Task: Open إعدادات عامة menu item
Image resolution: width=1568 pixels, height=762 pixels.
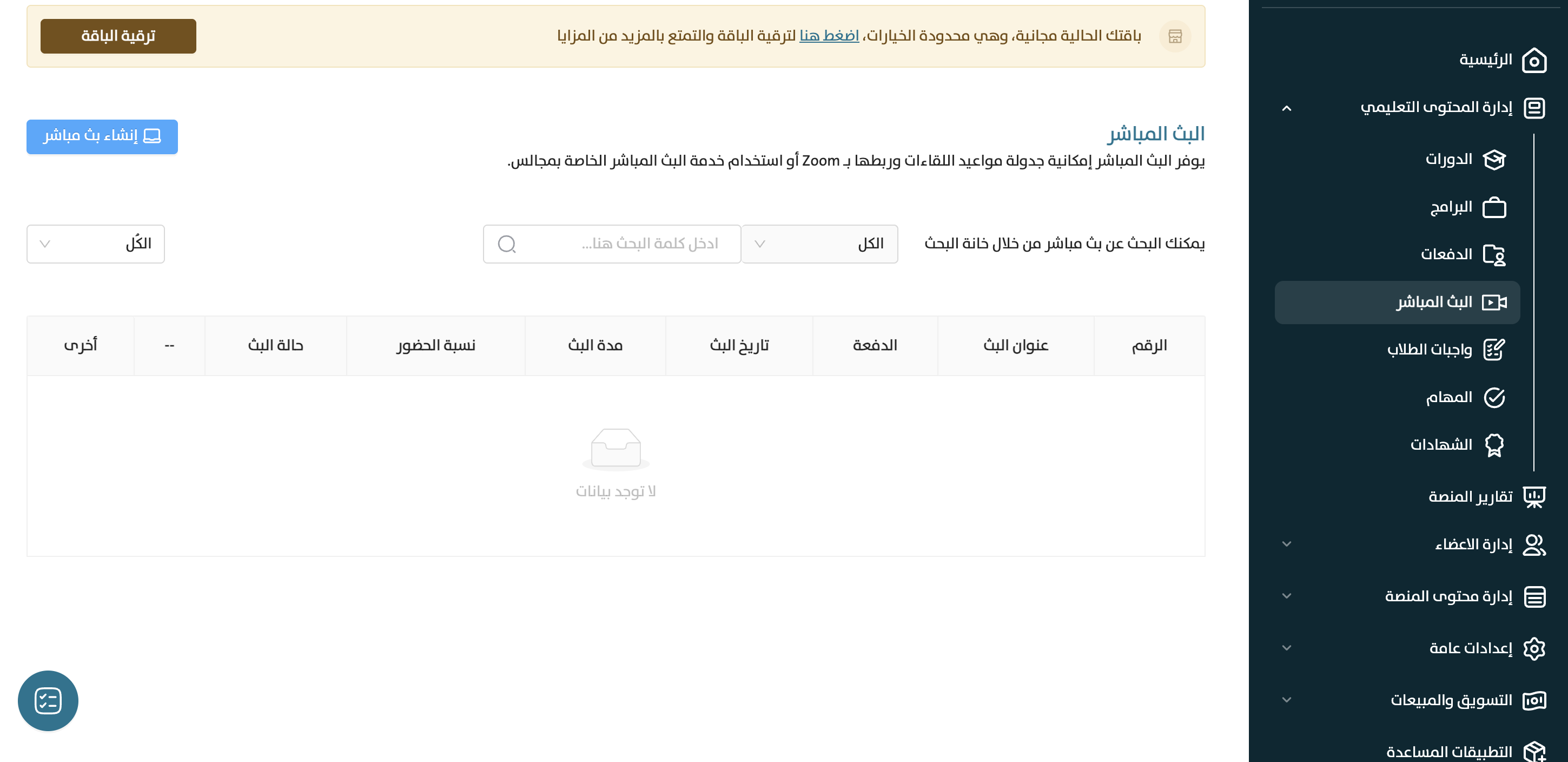Action: [1470, 648]
